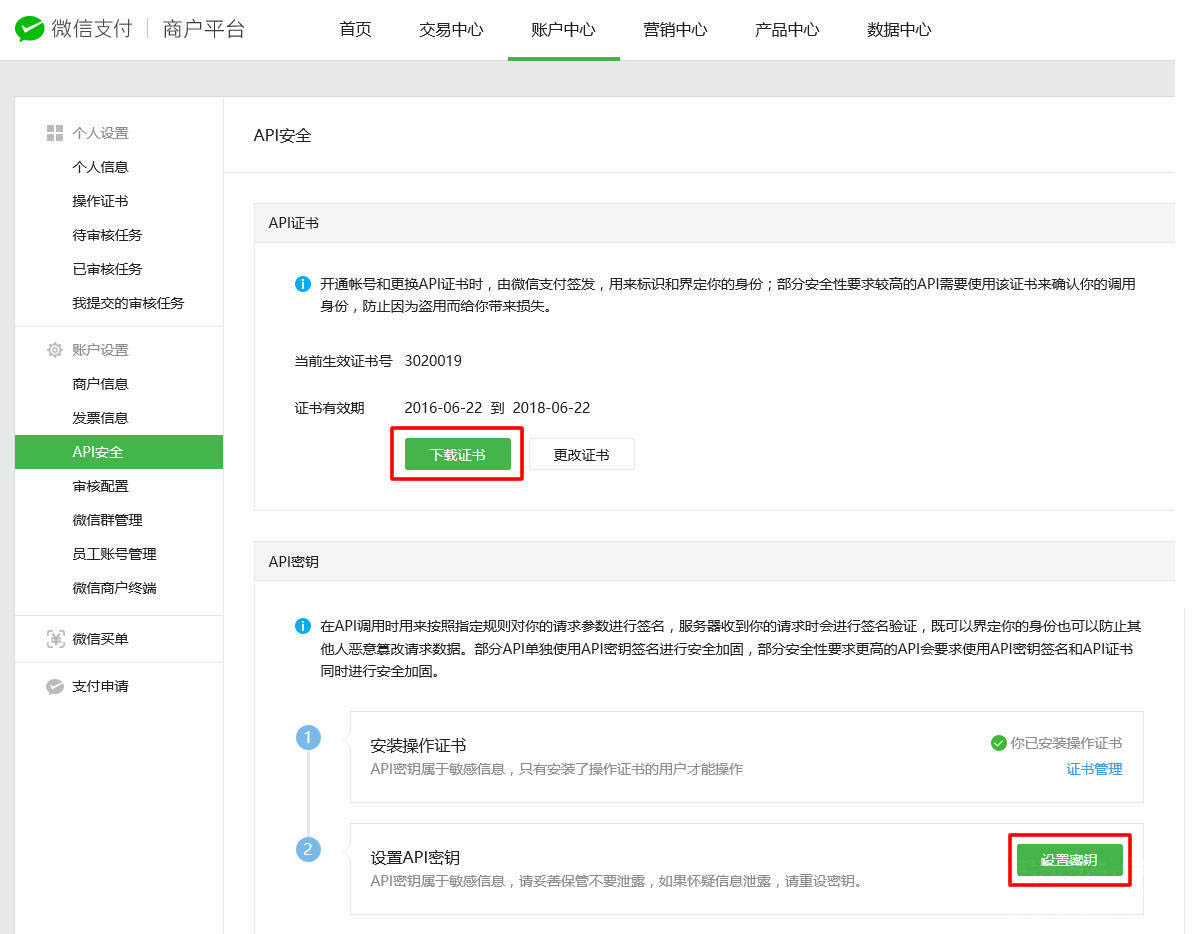This screenshot has width=1194, height=934.
Task: Open the 首页 navigation tab
Action: (x=355, y=30)
